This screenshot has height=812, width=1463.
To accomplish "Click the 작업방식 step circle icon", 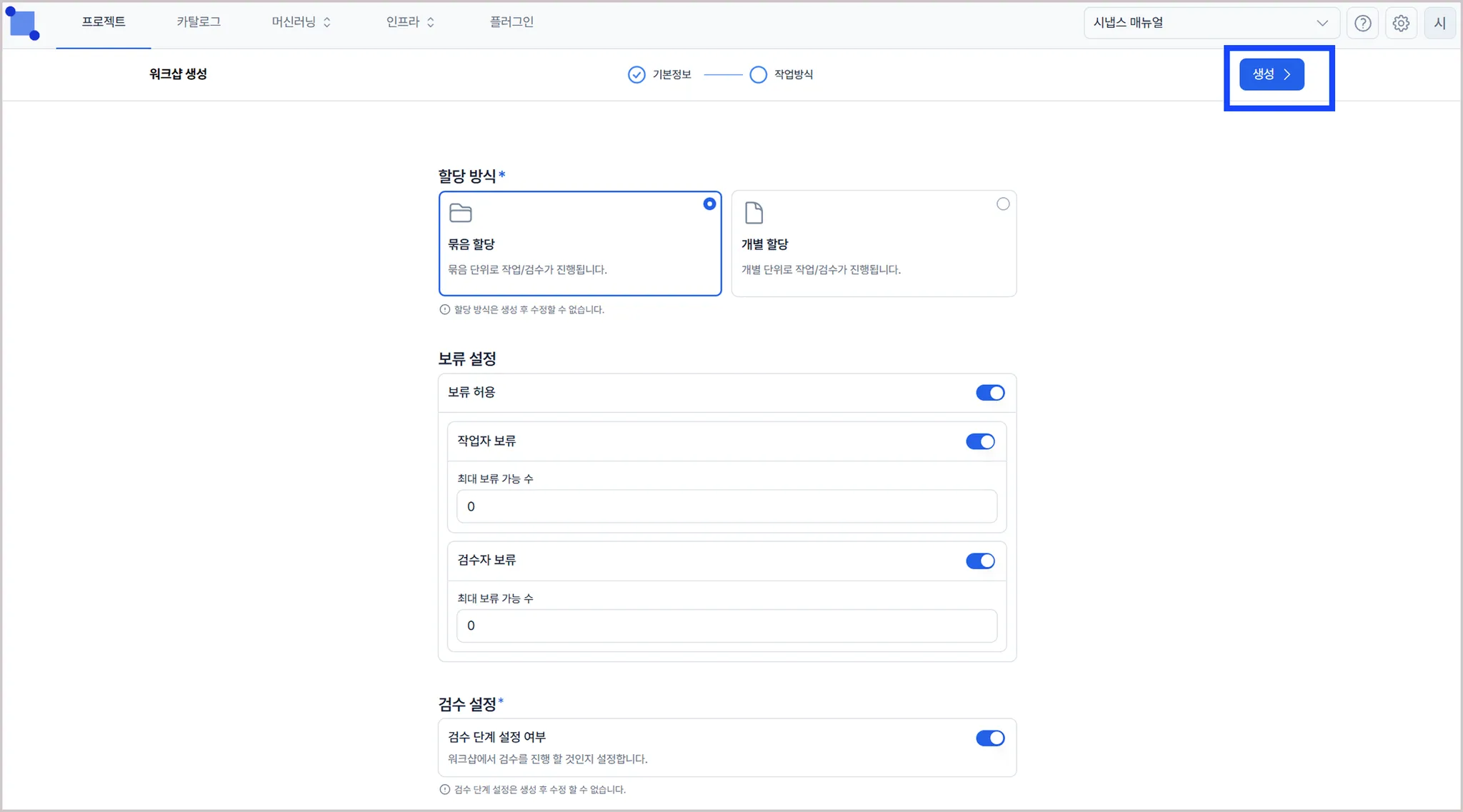I will coord(758,74).
